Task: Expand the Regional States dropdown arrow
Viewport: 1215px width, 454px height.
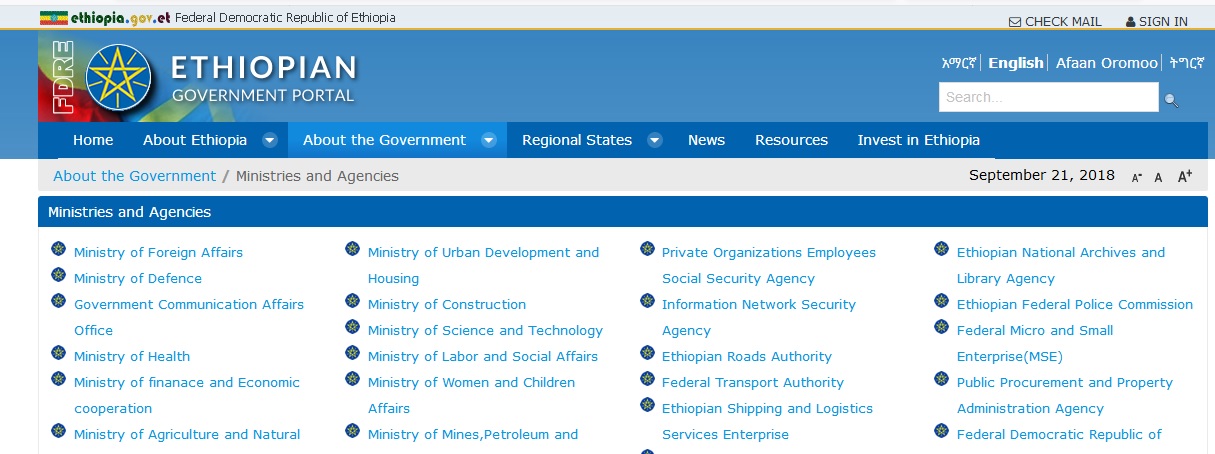Action: [x=655, y=140]
